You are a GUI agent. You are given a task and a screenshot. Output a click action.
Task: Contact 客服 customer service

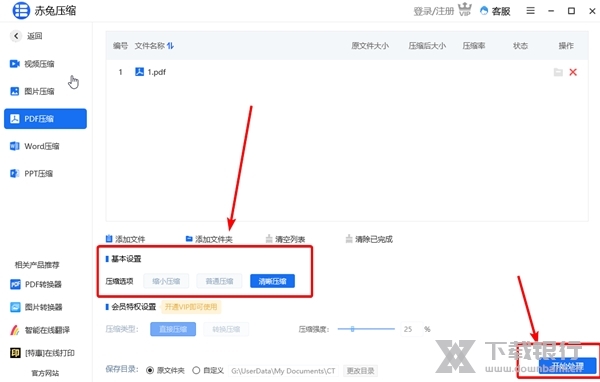click(x=495, y=11)
